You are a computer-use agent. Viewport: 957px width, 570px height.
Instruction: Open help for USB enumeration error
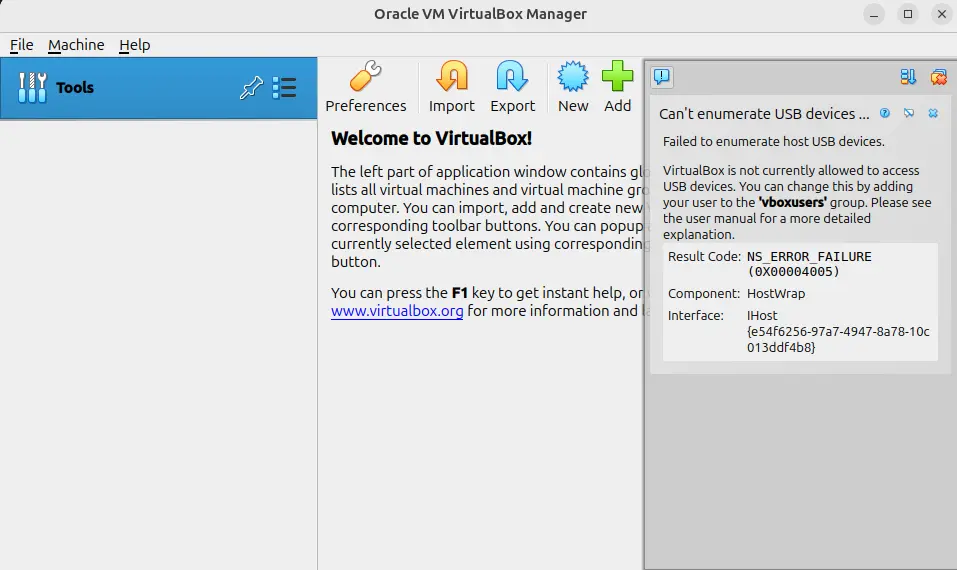pos(884,113)
